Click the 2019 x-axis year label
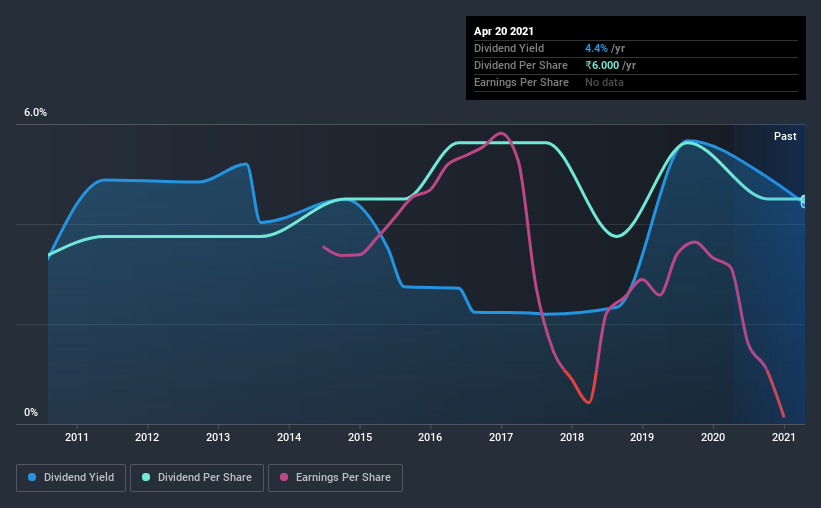821x508 pixels. pyautogui.click(x=642, y=437)
